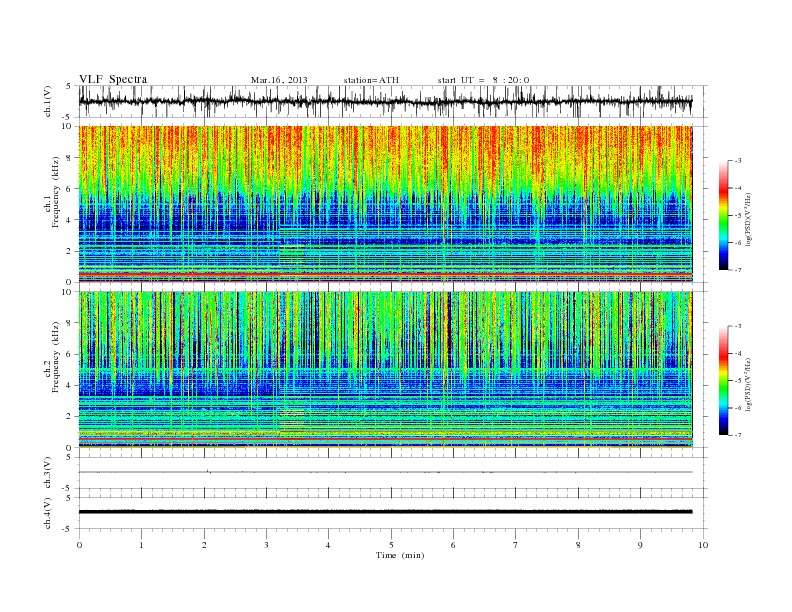Click the ch.1 colorbar log(PSD) label
792x612 pixels.
coord(750,219)
